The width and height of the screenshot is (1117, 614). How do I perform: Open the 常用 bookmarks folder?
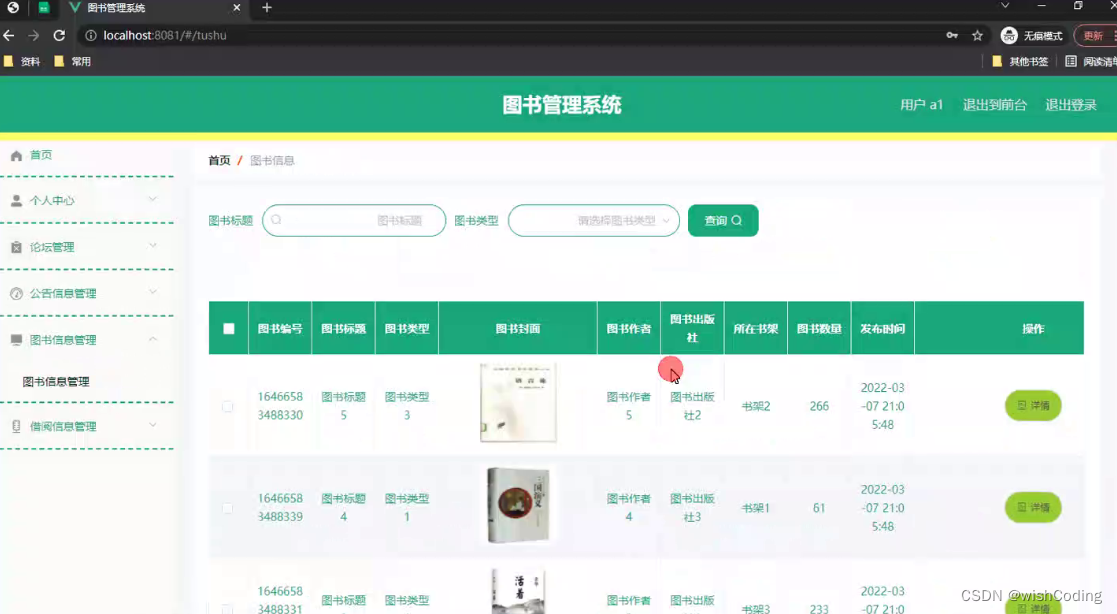(78, 60)
